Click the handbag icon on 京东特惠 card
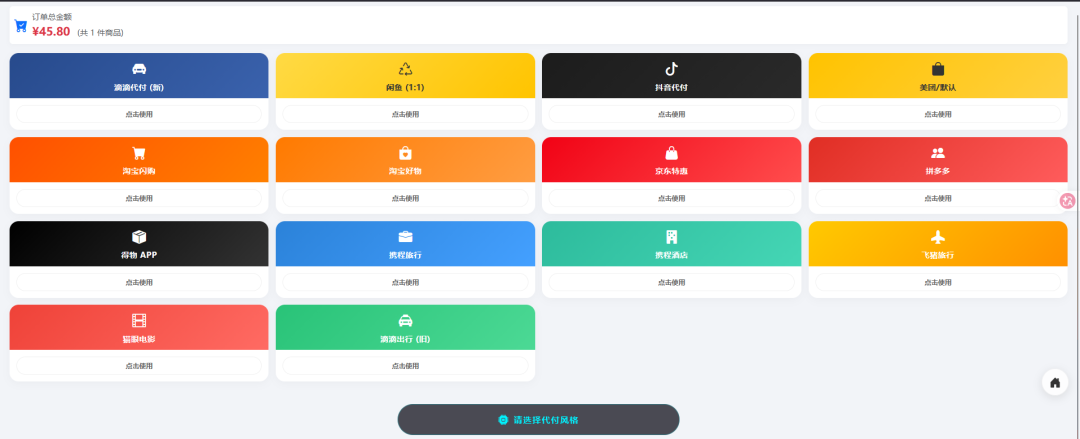 tap(672, 153)
